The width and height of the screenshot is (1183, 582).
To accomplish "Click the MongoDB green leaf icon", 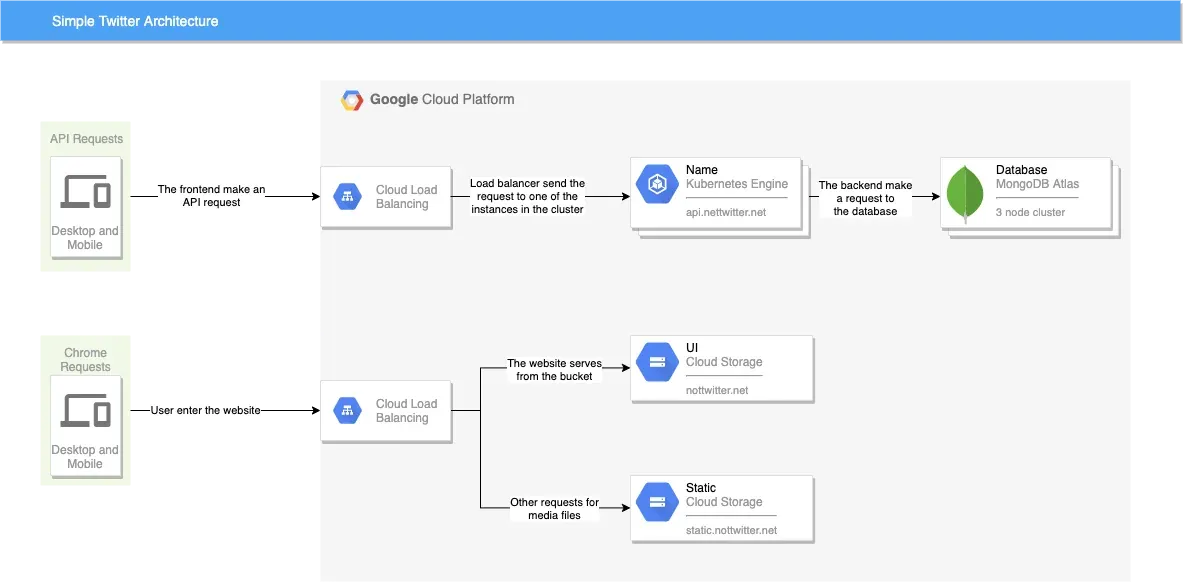I will (965, 192).
